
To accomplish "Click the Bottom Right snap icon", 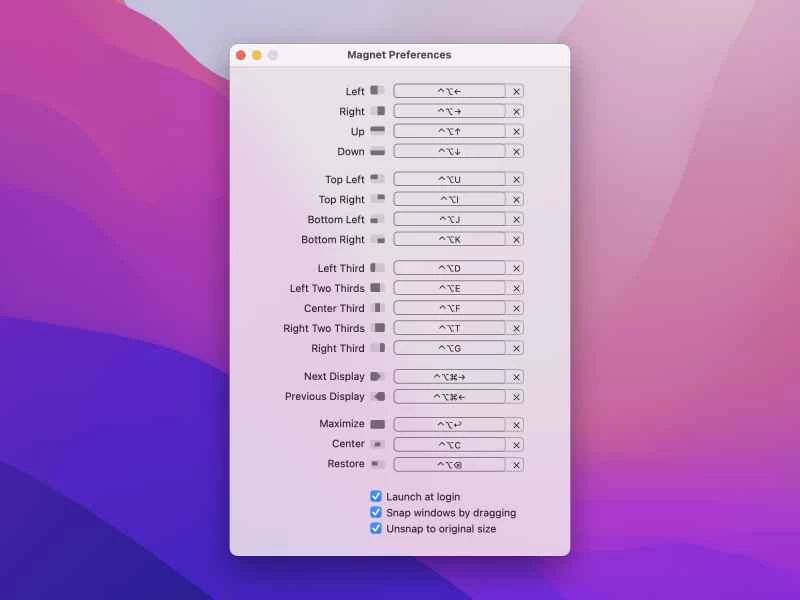I will [x=379, y=239].
